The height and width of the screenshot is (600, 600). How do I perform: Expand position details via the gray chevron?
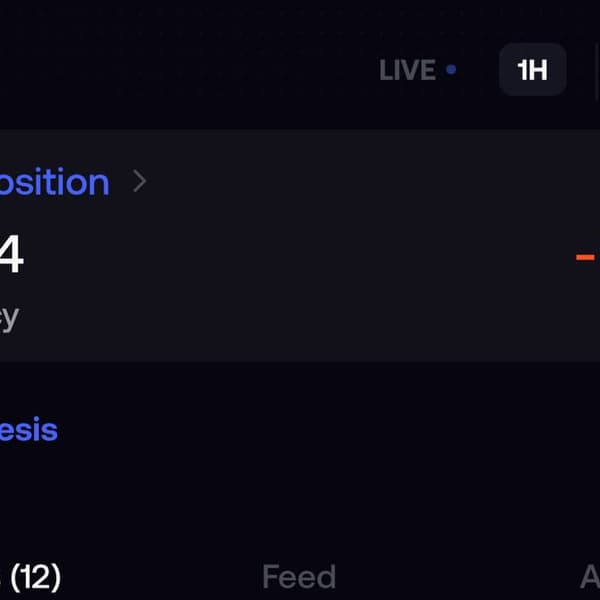[139, 181]
